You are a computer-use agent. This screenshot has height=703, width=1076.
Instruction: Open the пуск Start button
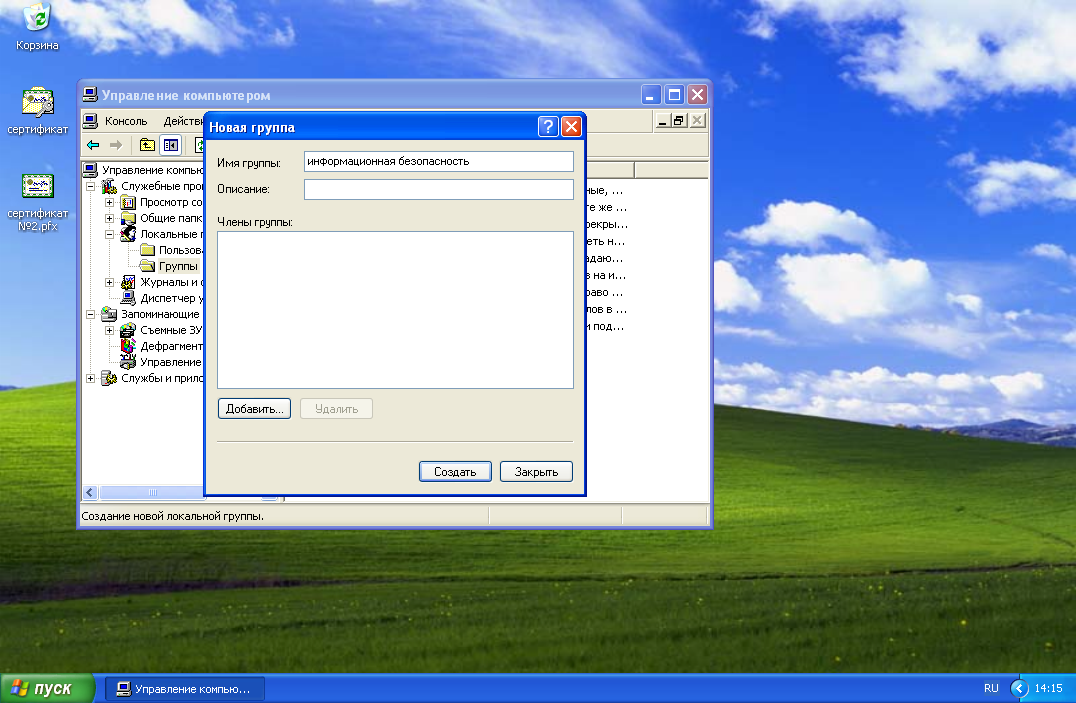[x=45, y=688]
